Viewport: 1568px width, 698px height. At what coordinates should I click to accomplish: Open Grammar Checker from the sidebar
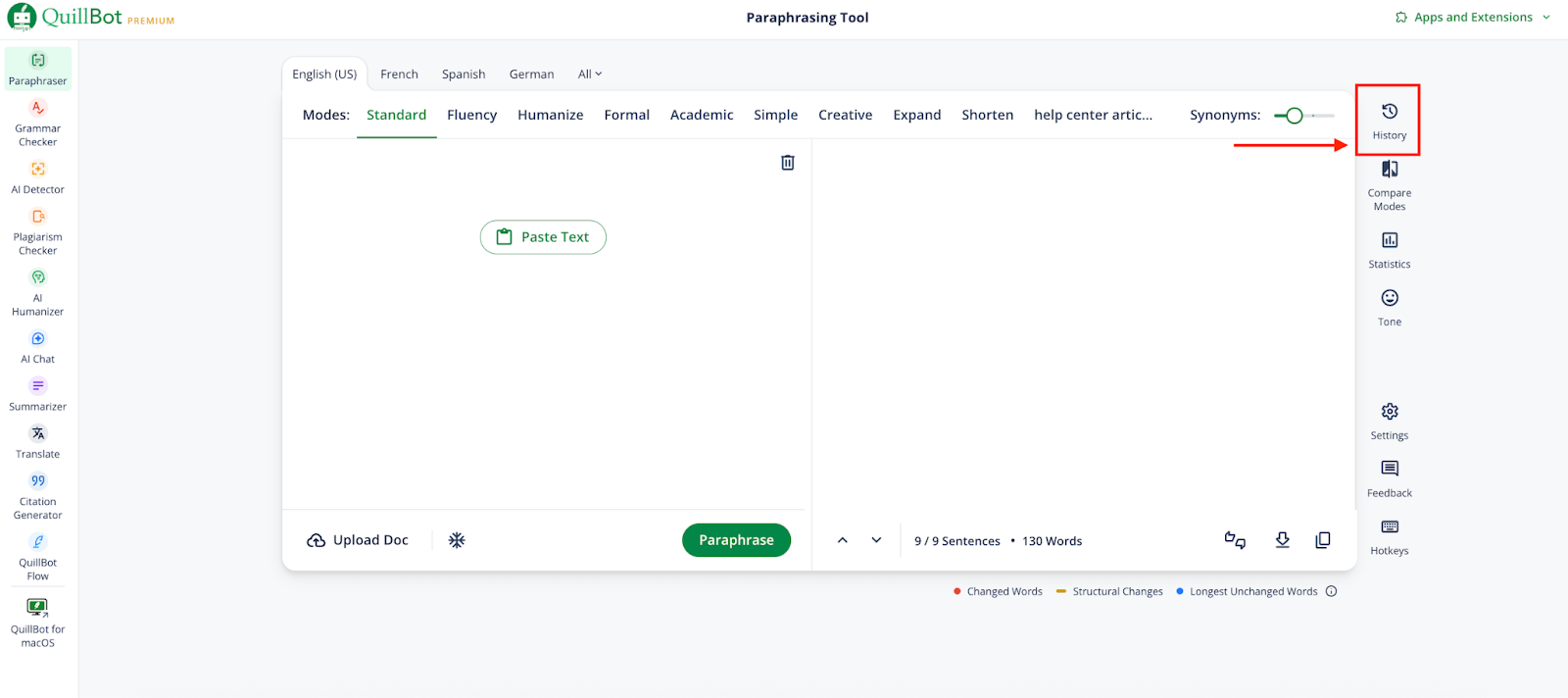coord(38,123)
